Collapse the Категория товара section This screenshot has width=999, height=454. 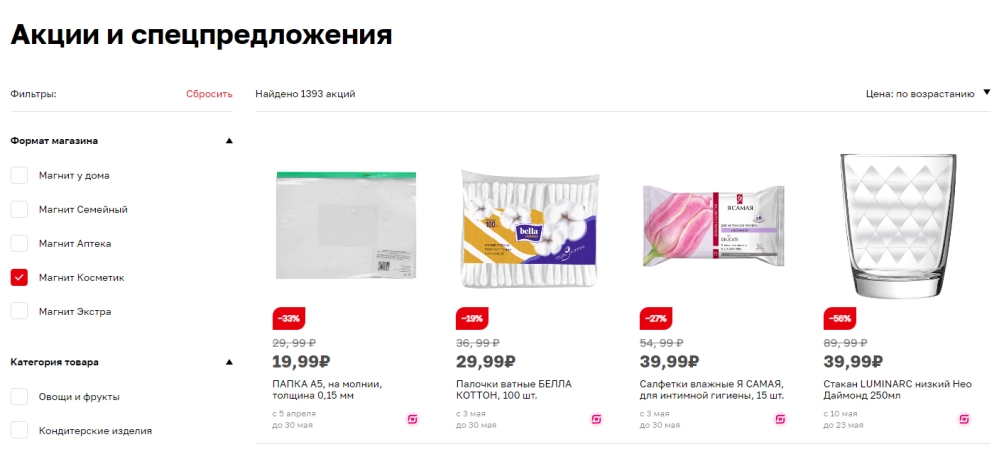click(229, 362)
